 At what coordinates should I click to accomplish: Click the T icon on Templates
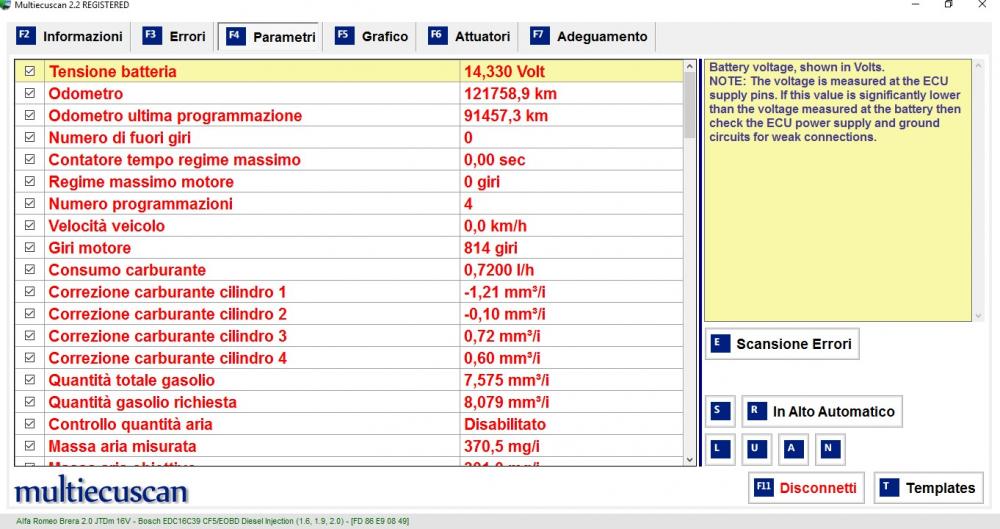[889, 488]
